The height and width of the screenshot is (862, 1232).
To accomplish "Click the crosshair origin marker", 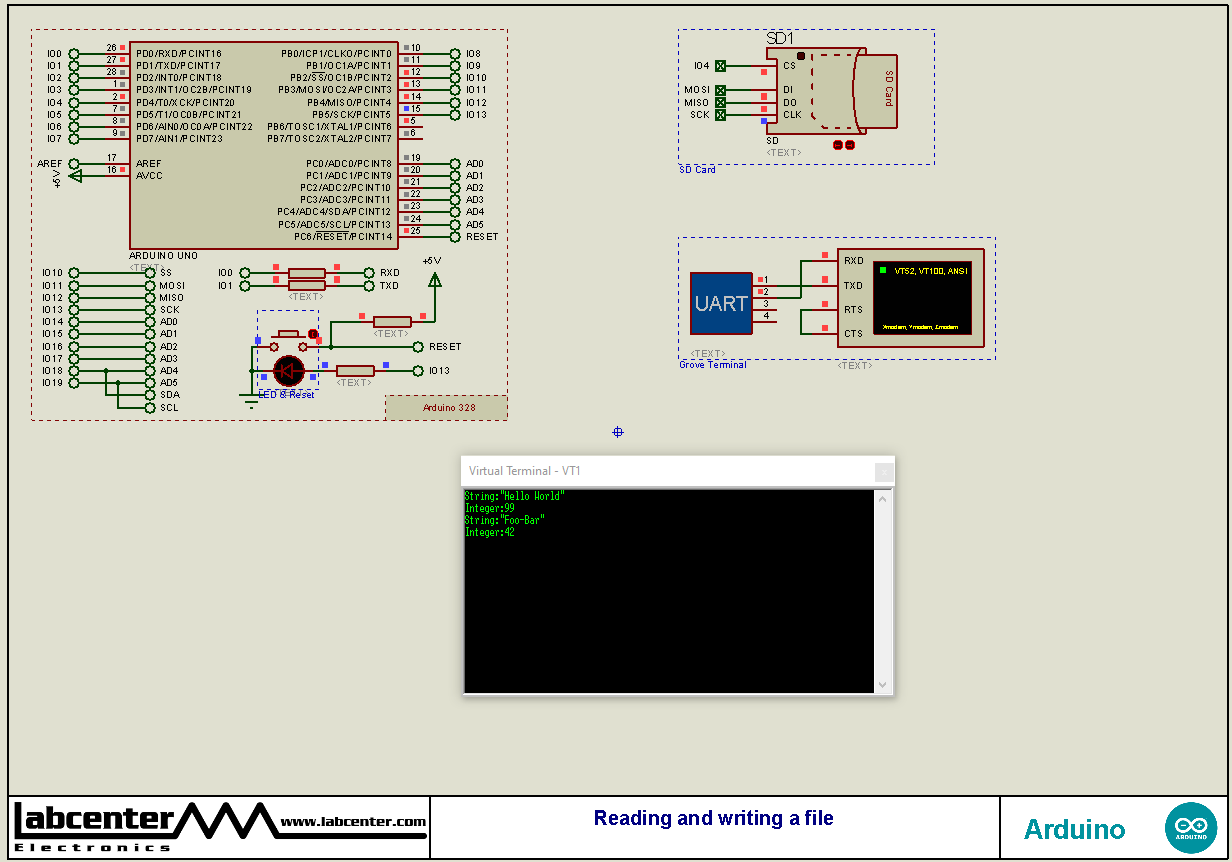I will tap(617, 432).
